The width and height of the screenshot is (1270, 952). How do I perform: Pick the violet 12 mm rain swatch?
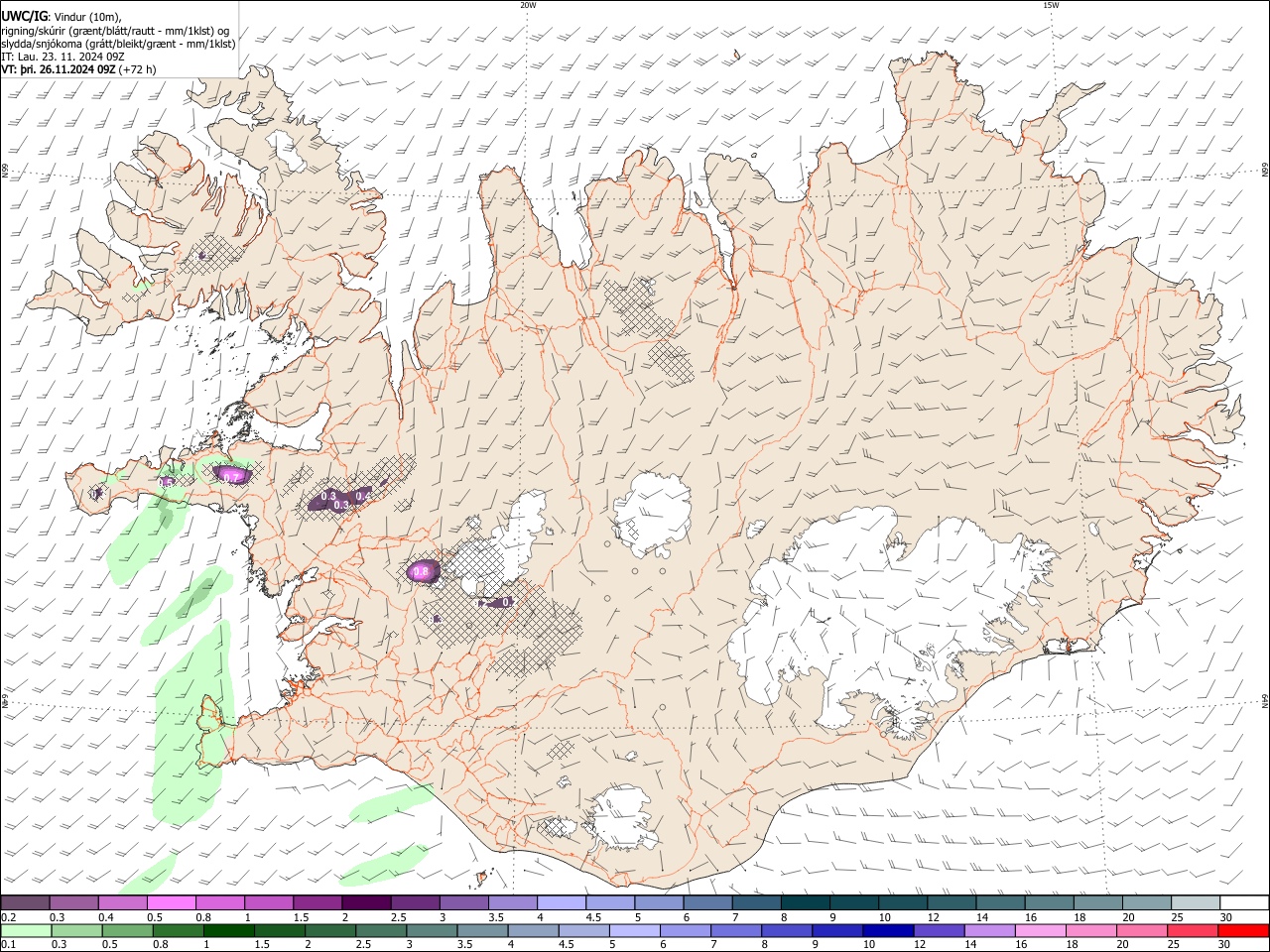tap(939, 930)
